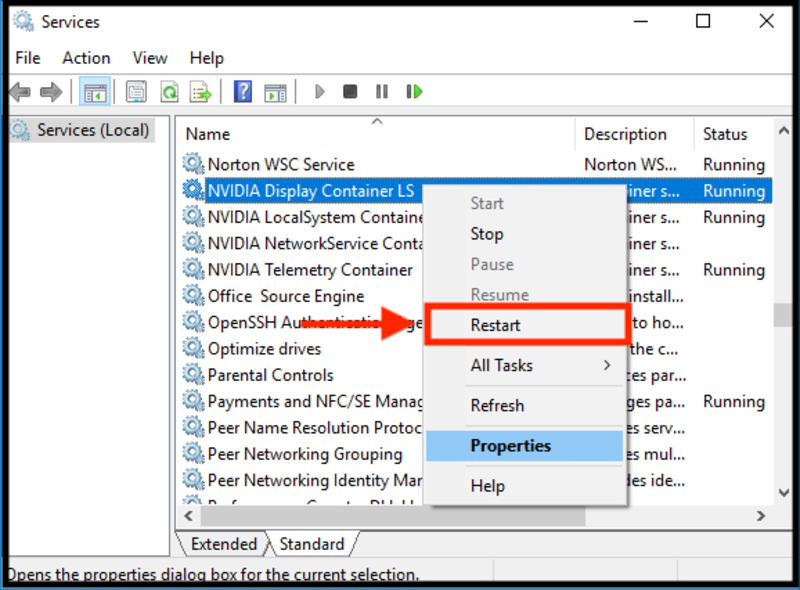Screen dimensions: 800x590
Task: Select the Optimize drives gear icon
Action: [193, 348]
